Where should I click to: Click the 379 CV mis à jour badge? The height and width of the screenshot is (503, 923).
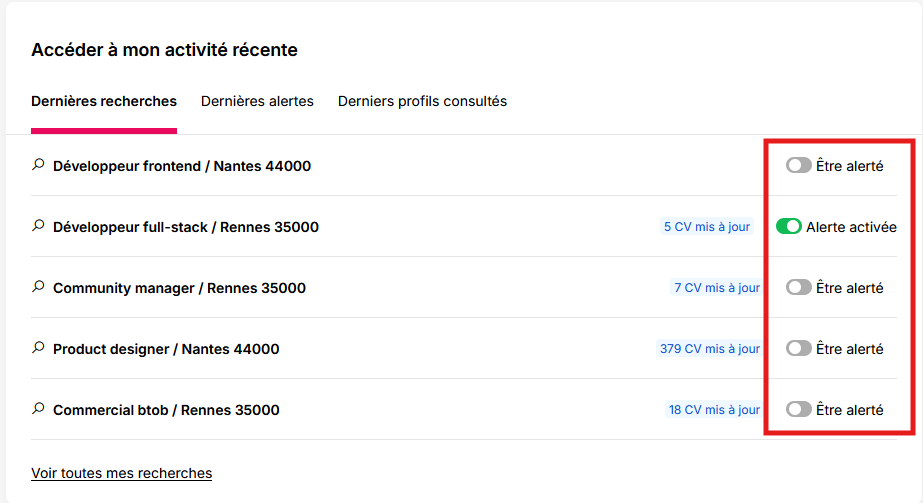[x=709, y=348]
